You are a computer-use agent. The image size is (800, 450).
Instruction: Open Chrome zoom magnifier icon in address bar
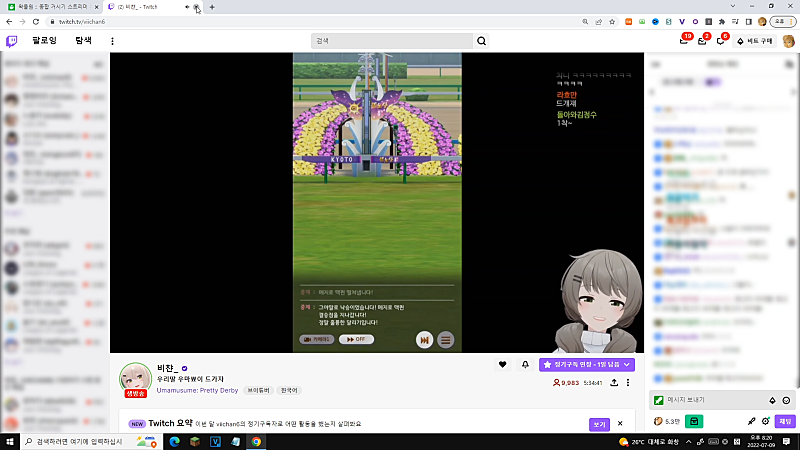585,22
